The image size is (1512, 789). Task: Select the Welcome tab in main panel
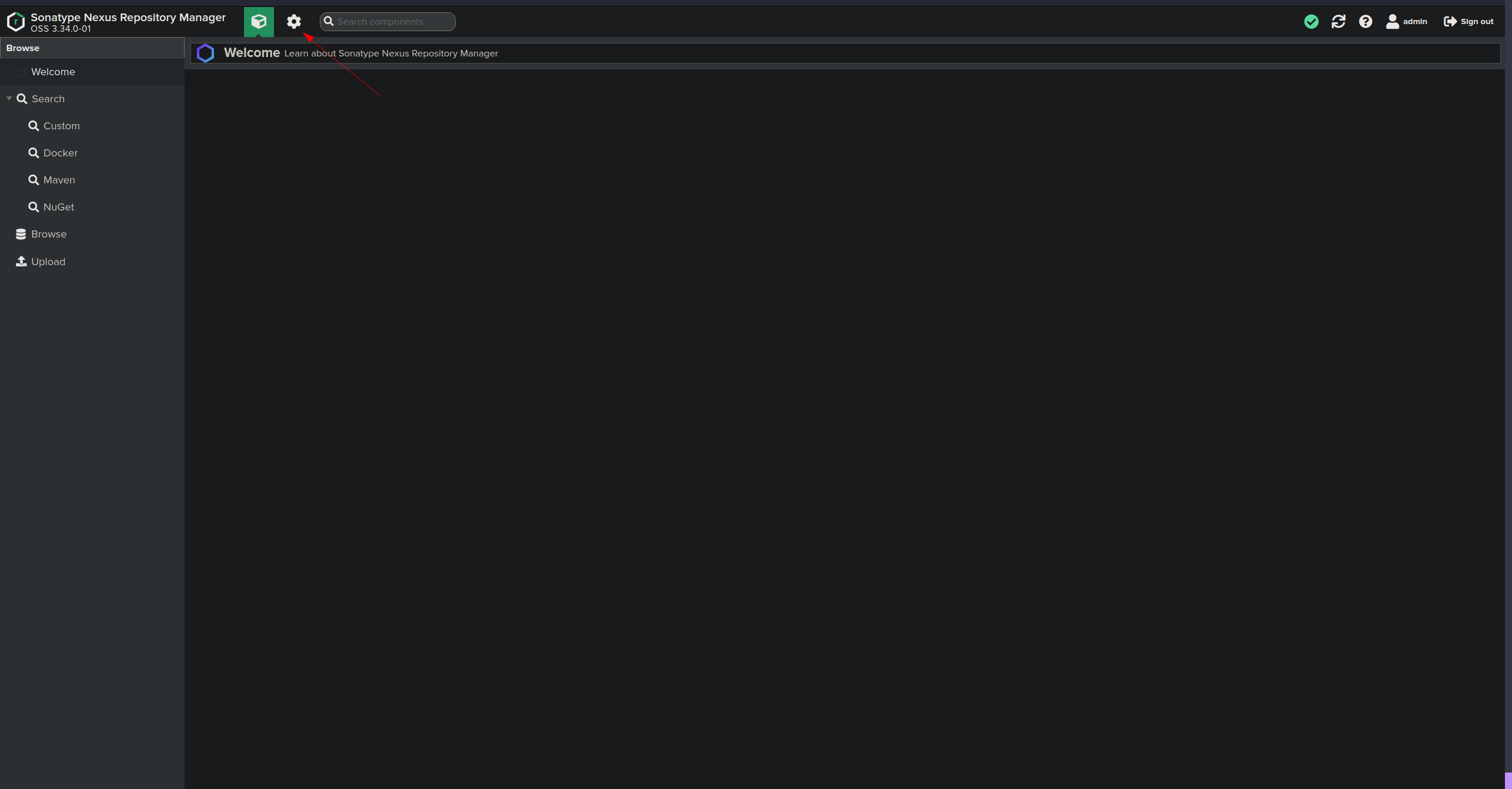click(252, 52)
